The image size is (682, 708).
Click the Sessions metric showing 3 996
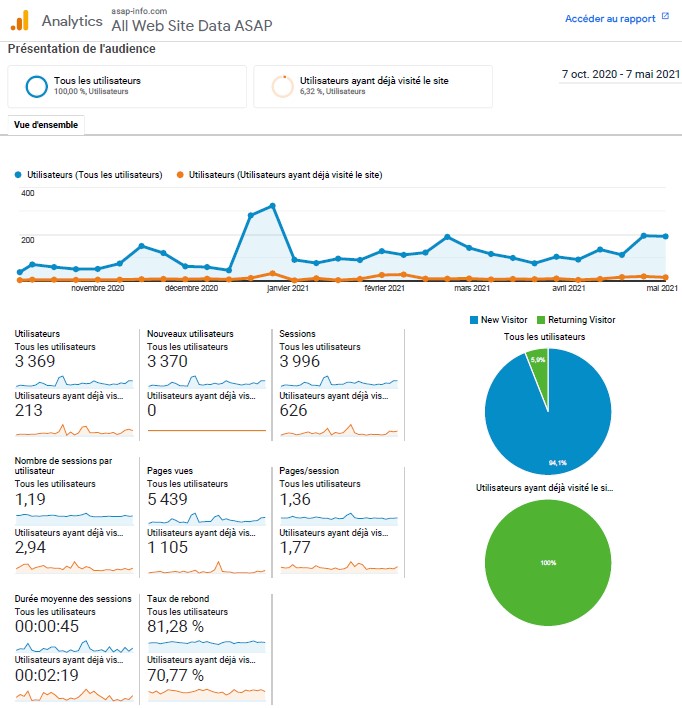pos(300,362)
